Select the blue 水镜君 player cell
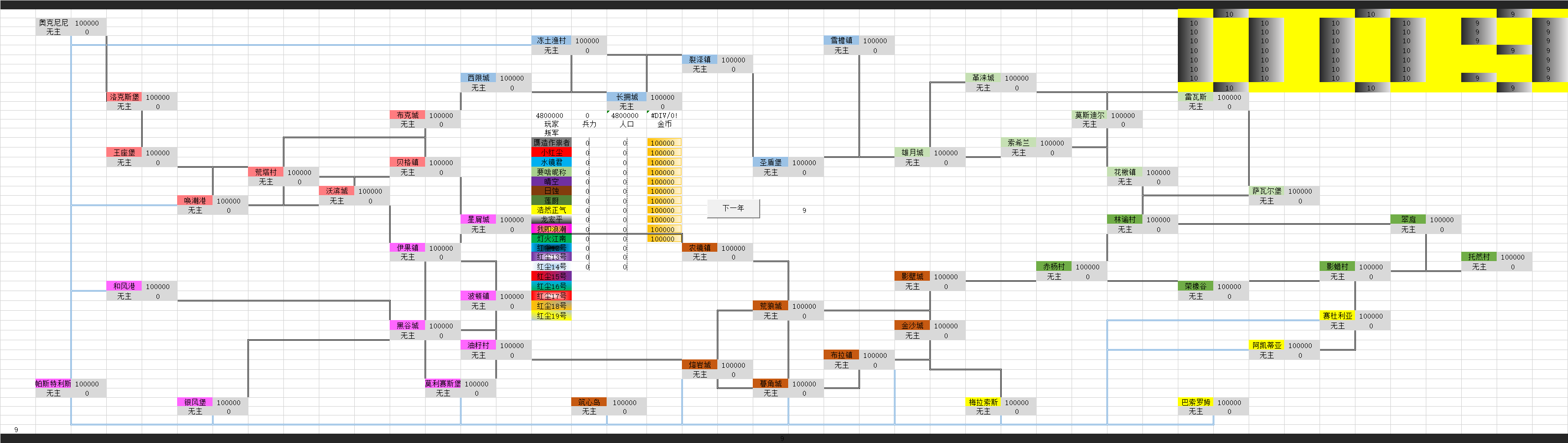This screenshot has height=443, width=1568. [552, 162]
